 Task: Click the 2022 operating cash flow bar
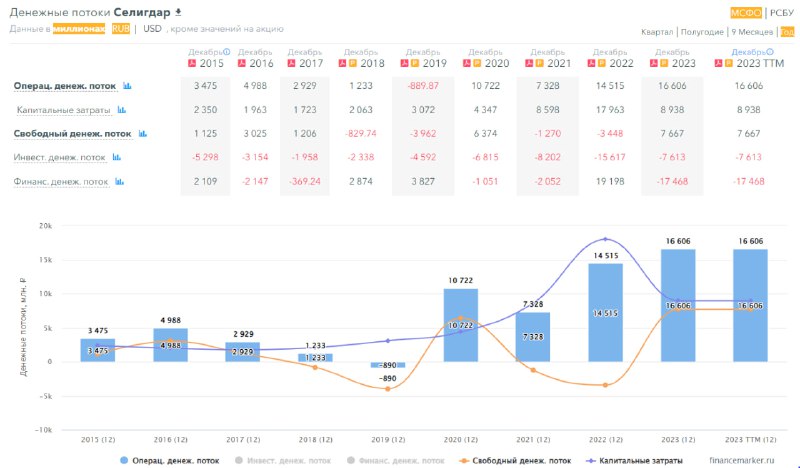[x=606, y=312]
